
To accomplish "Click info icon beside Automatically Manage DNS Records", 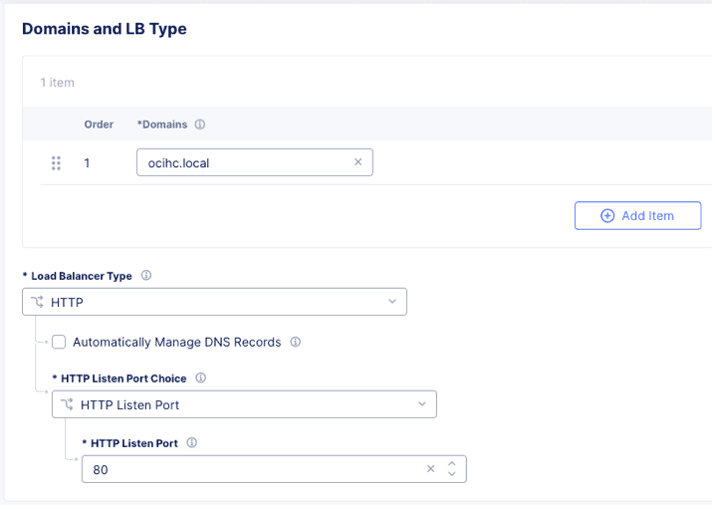I will tap(295, 342).
